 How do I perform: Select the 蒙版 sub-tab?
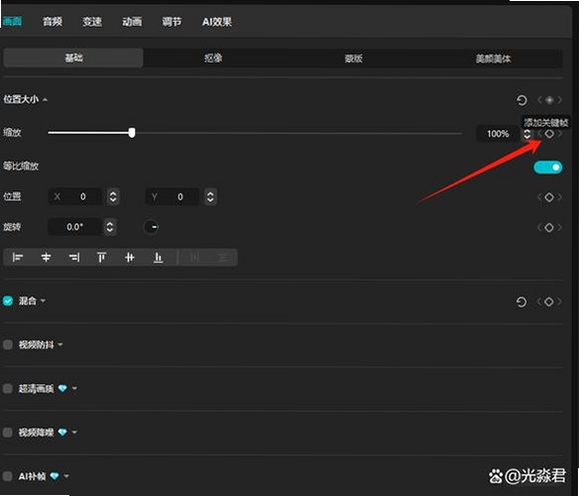[x=353, y=58]
